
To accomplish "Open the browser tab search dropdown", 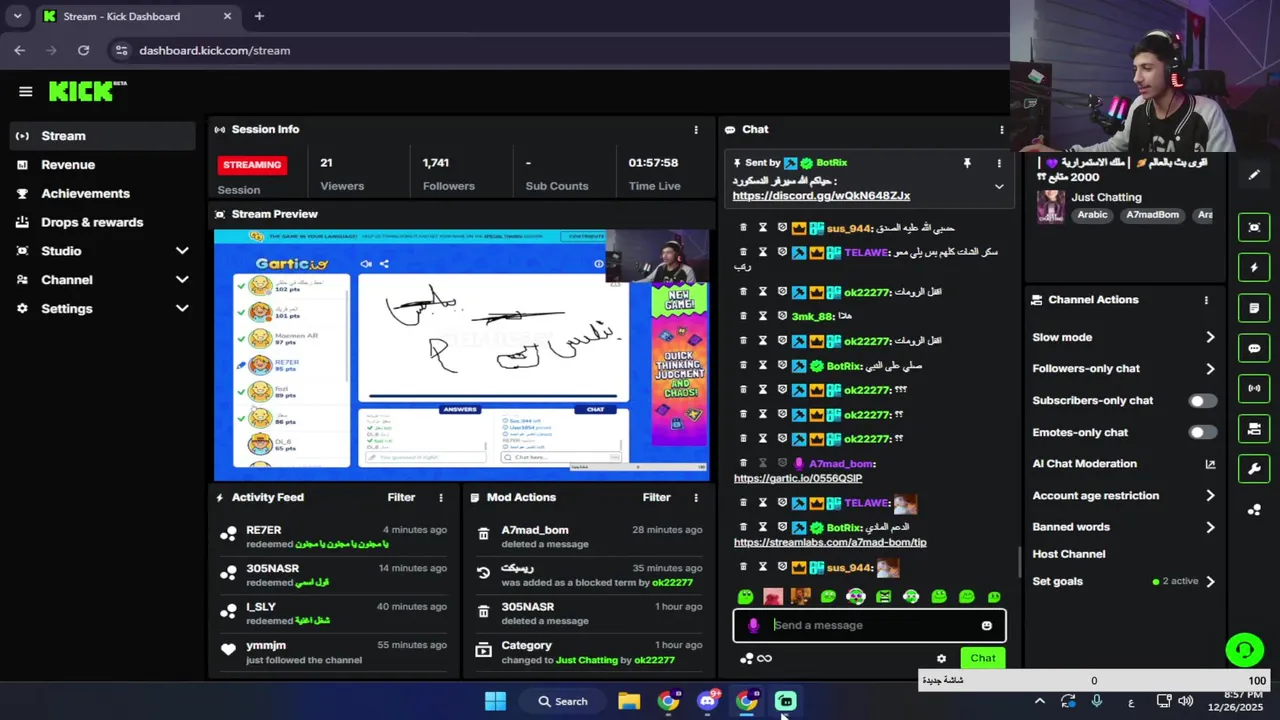I will (x=17, y=16).
